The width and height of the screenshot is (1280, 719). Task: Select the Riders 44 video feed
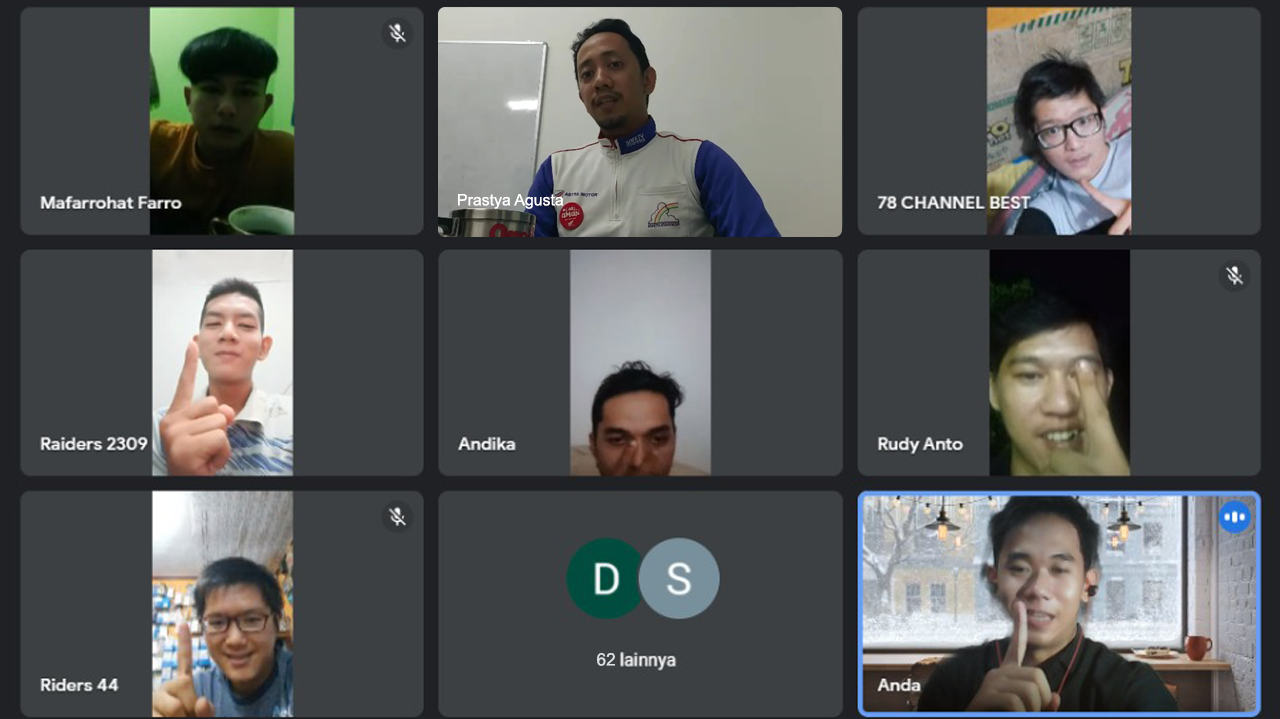(222, 604)
